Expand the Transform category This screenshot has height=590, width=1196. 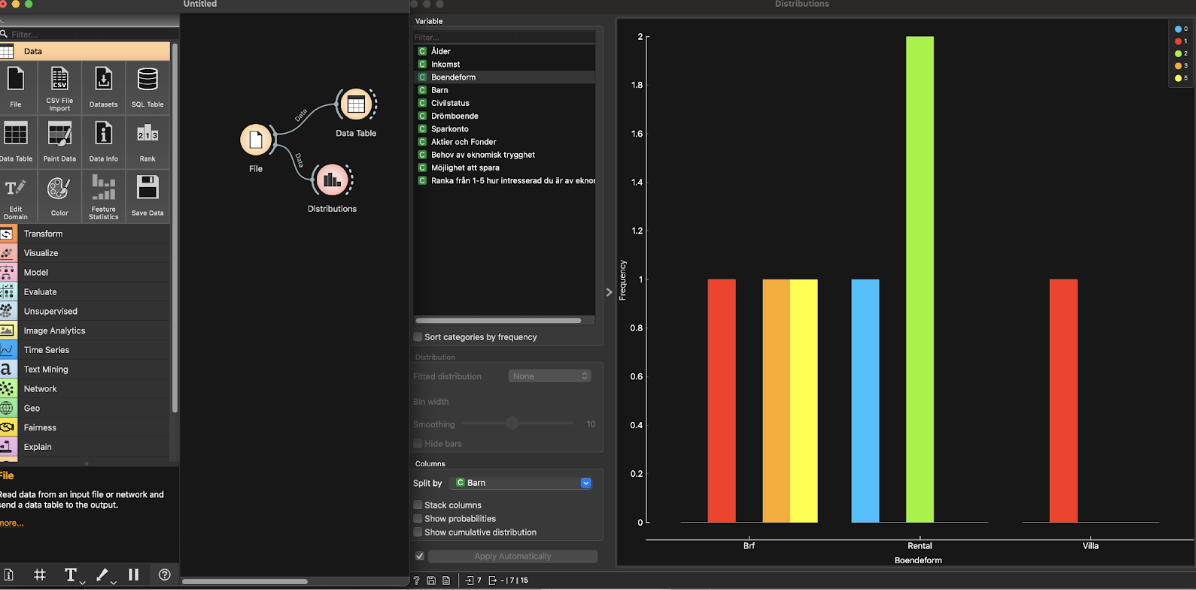(85, 234)
